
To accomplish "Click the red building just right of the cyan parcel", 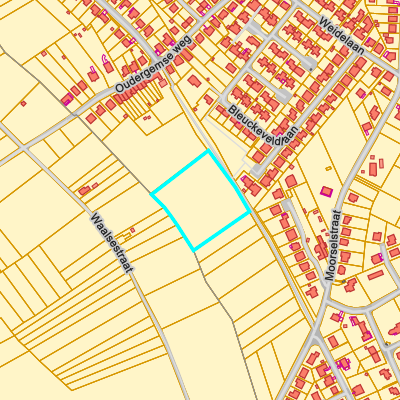I will [251, 185].
